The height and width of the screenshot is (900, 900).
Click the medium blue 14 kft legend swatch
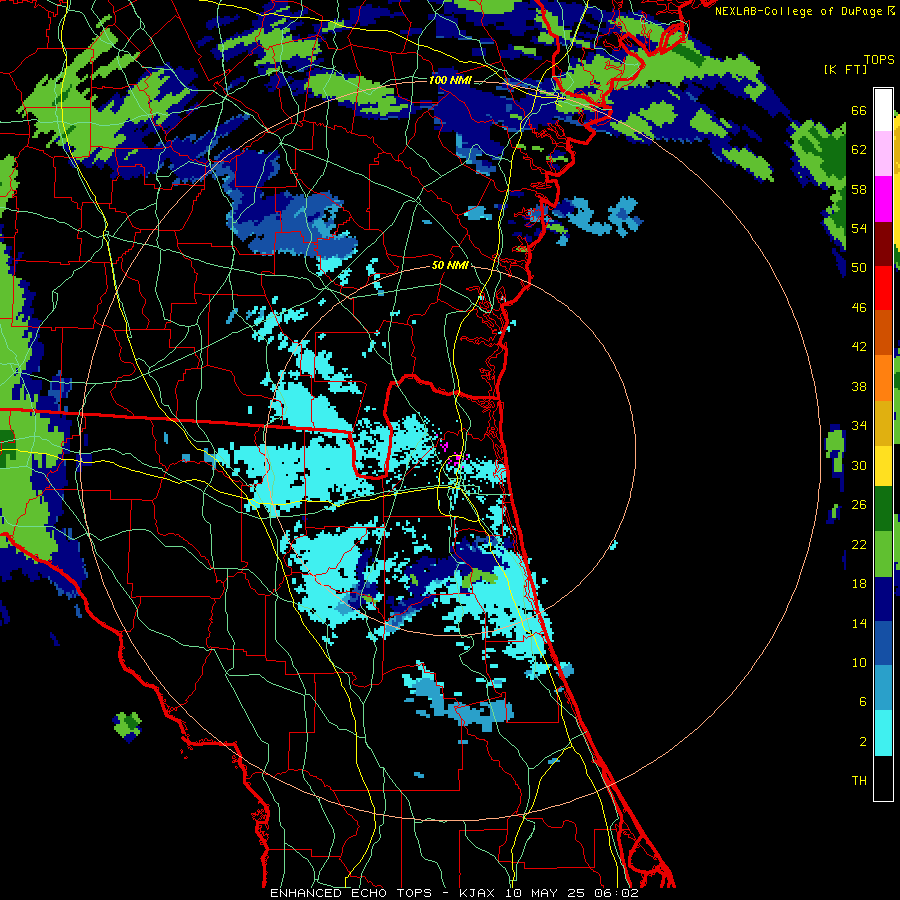883,643
